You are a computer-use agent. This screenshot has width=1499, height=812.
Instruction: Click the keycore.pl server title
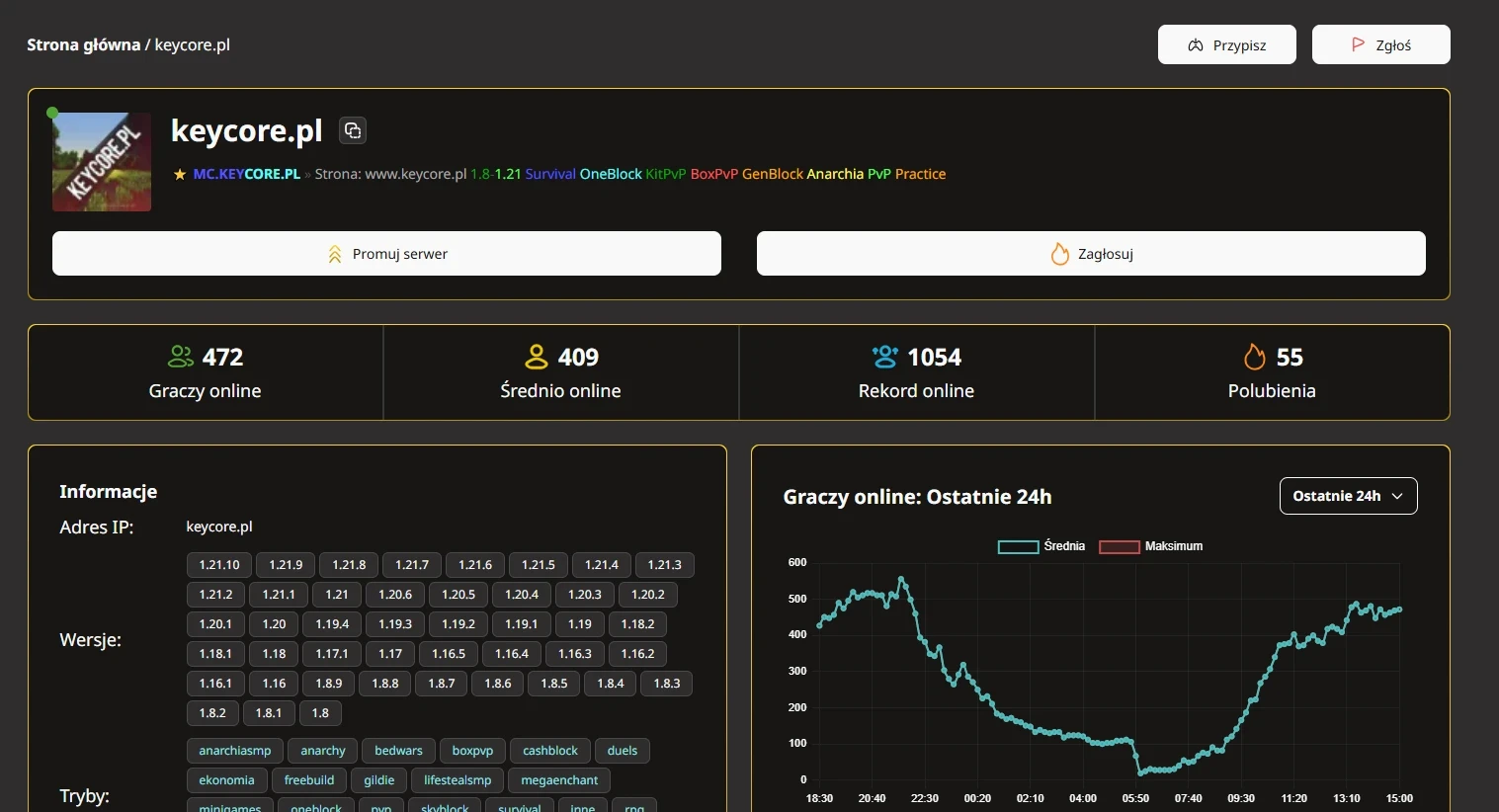[247, 130]
